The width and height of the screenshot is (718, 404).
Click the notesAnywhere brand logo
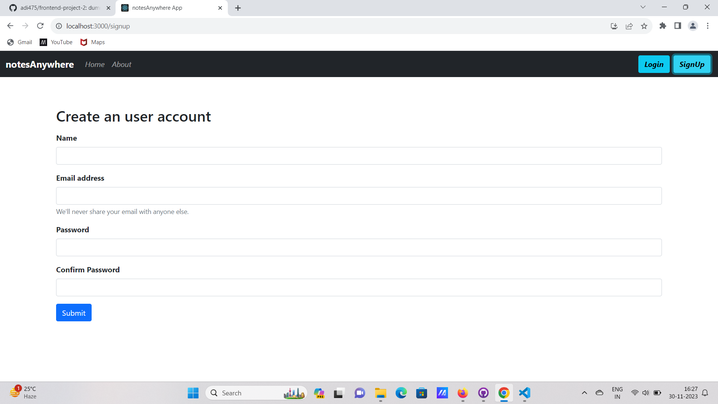39,65
